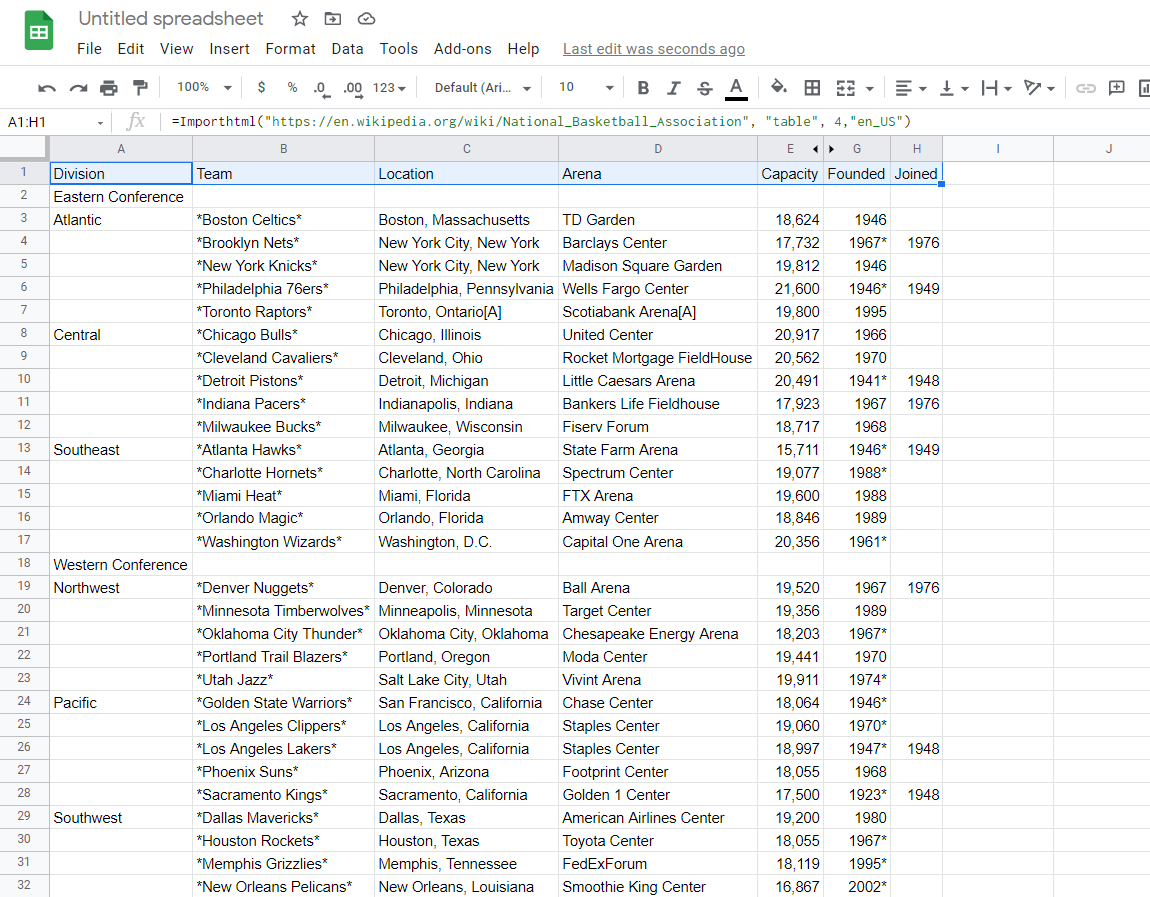The width and height of the screenshot is (1150, 897).
Task: Star the Untitled spreadsheet
Action: click(x=299, y=19)
